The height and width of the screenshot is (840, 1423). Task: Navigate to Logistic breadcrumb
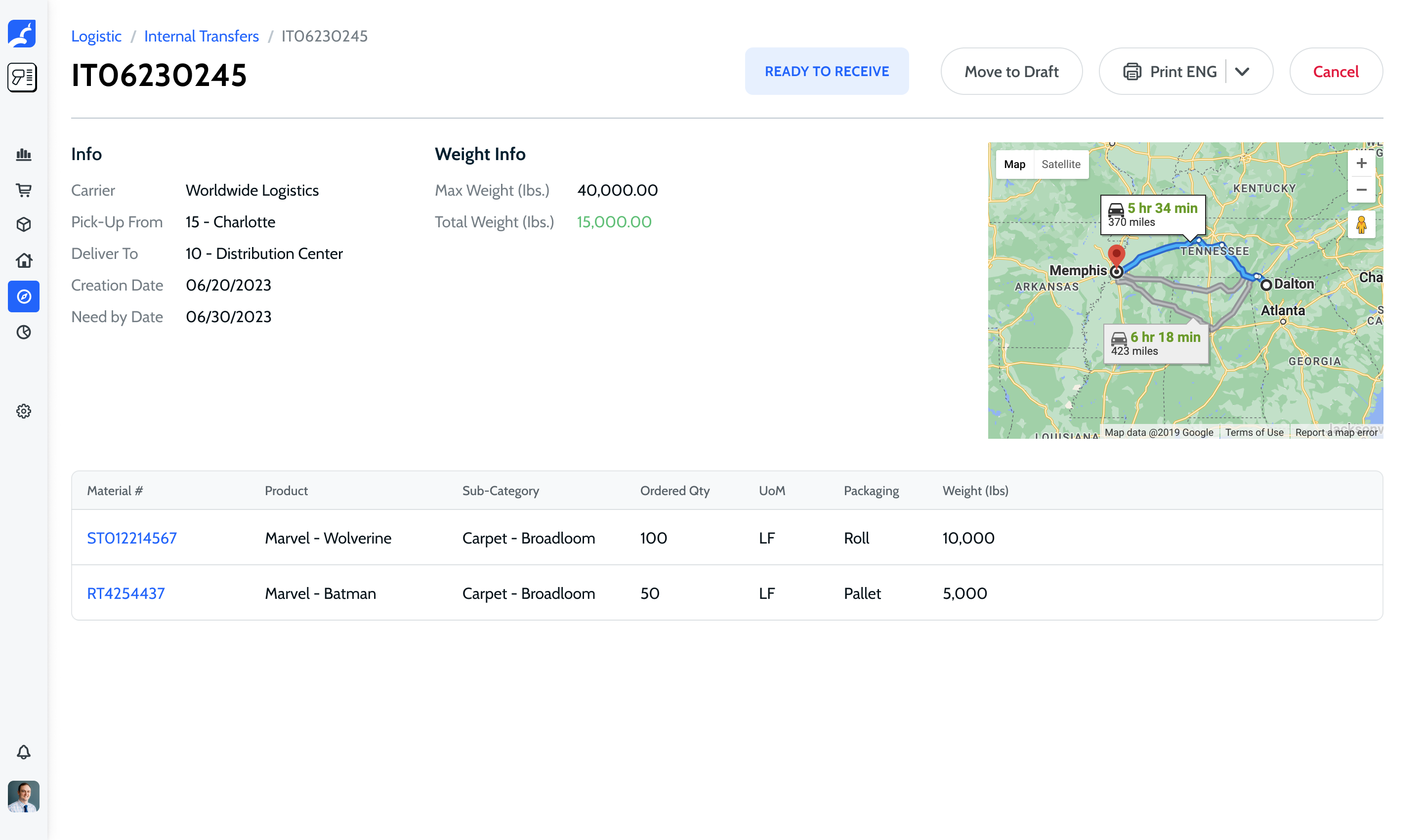point(96,36)
